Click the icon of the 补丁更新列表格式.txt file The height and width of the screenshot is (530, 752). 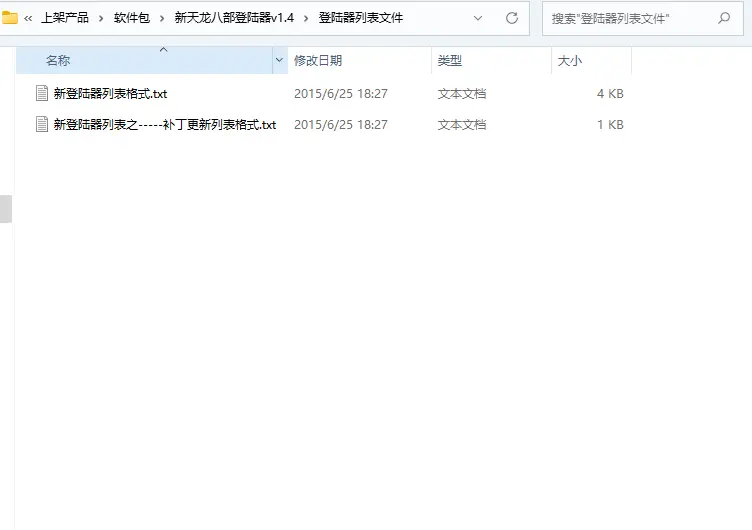point(42,125)
